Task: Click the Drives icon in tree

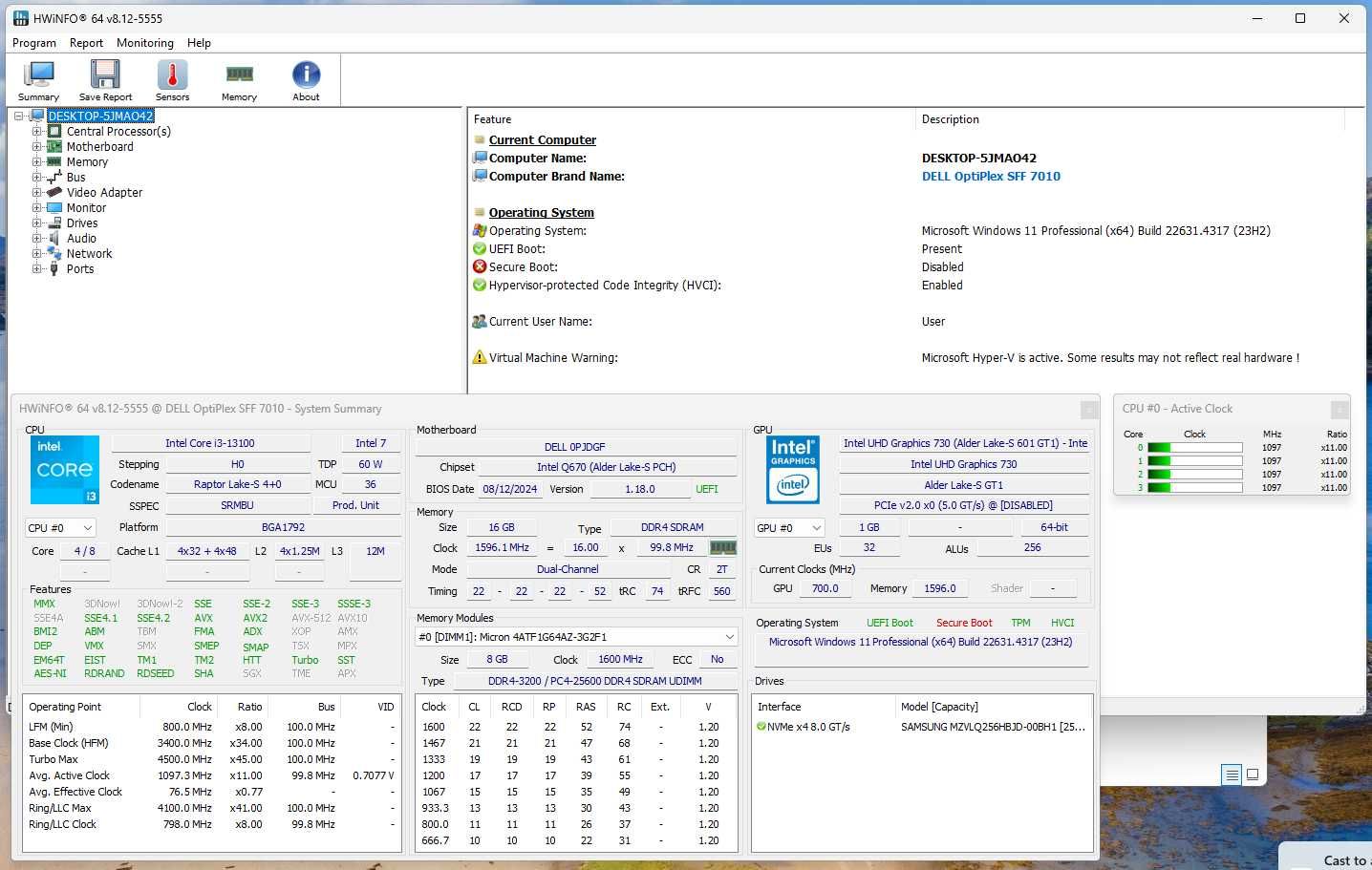Action: click(x=54, y=223)
